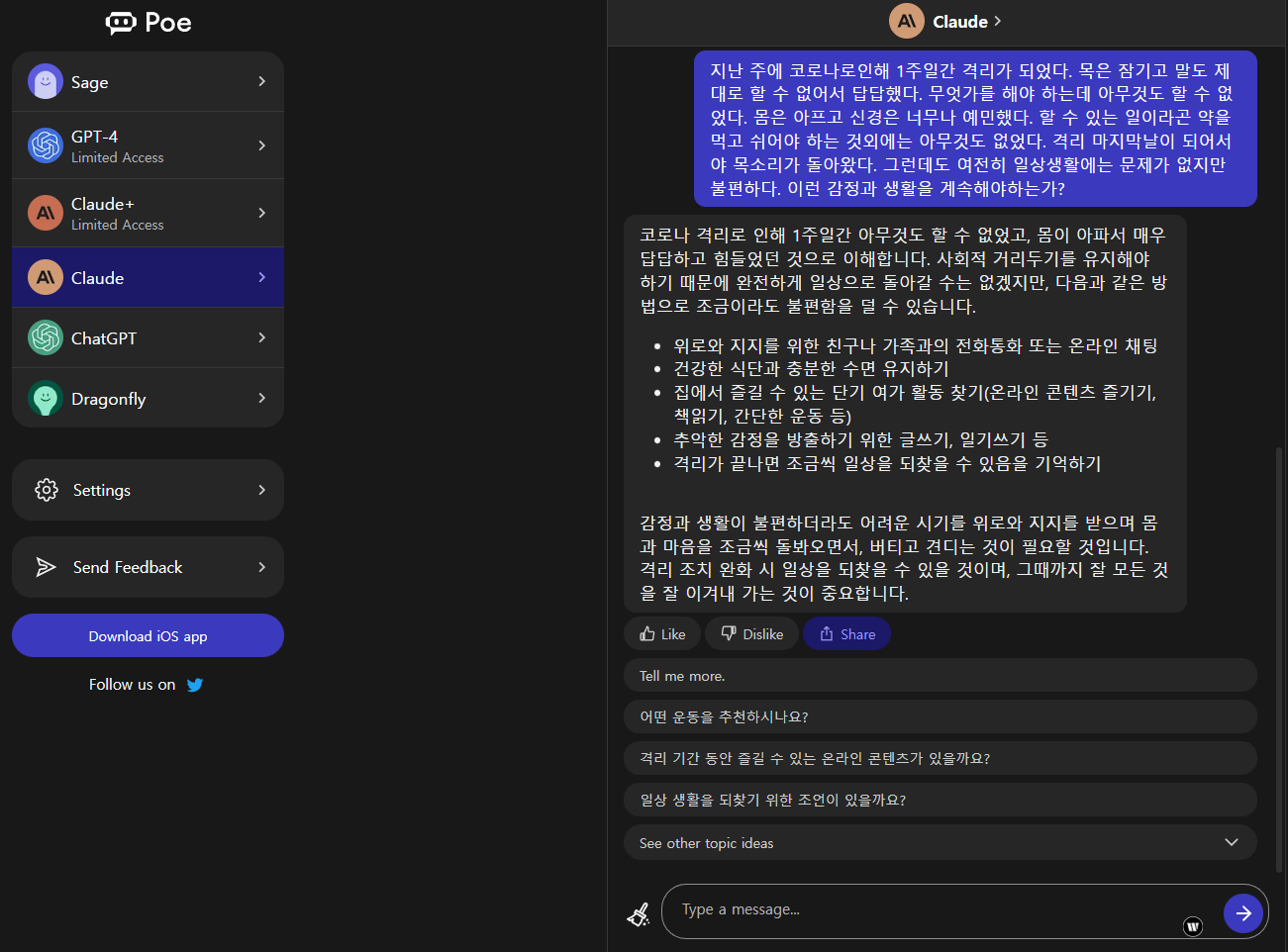Image resolution: width=1288 pixels, height=952 pixels.
Task: Open Sage chat via its chevron
Action: coord(261,81)
